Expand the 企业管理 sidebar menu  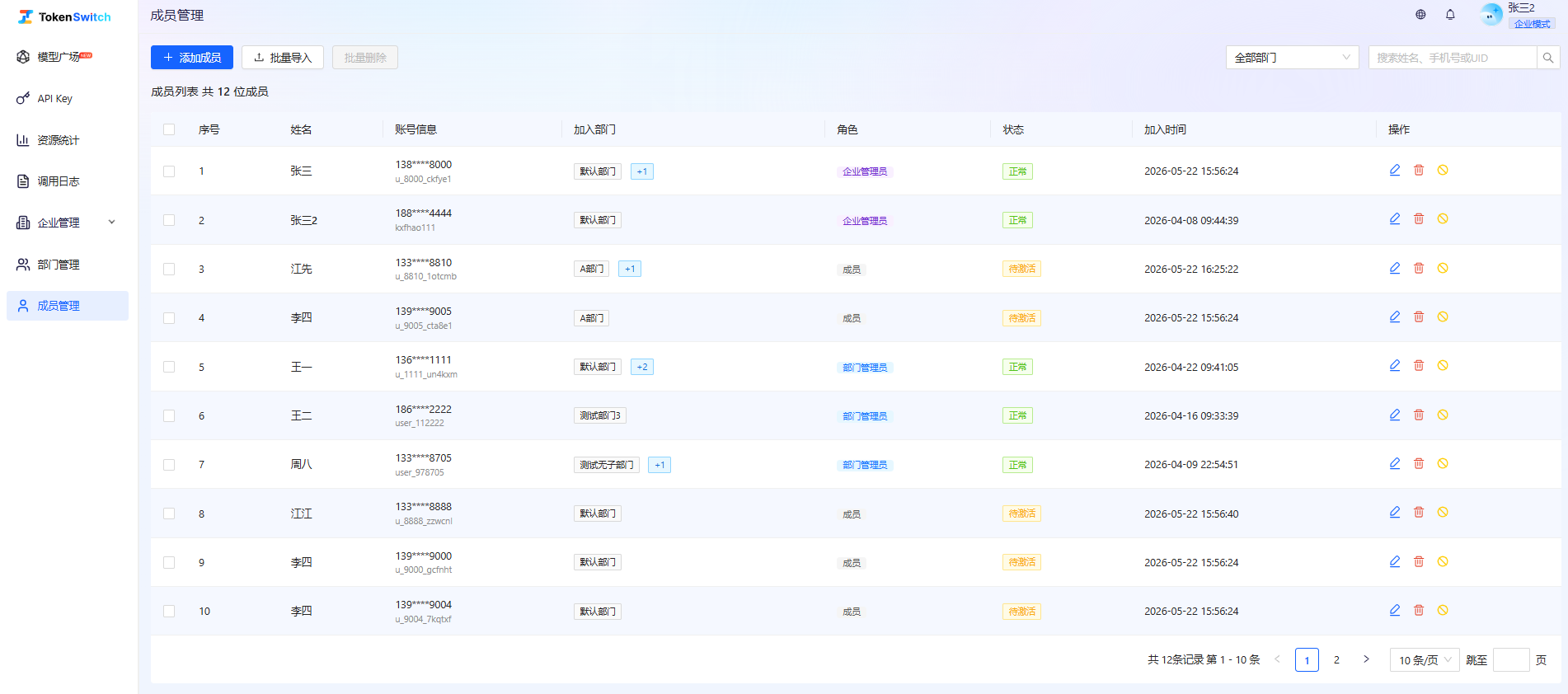click(66, 223)
